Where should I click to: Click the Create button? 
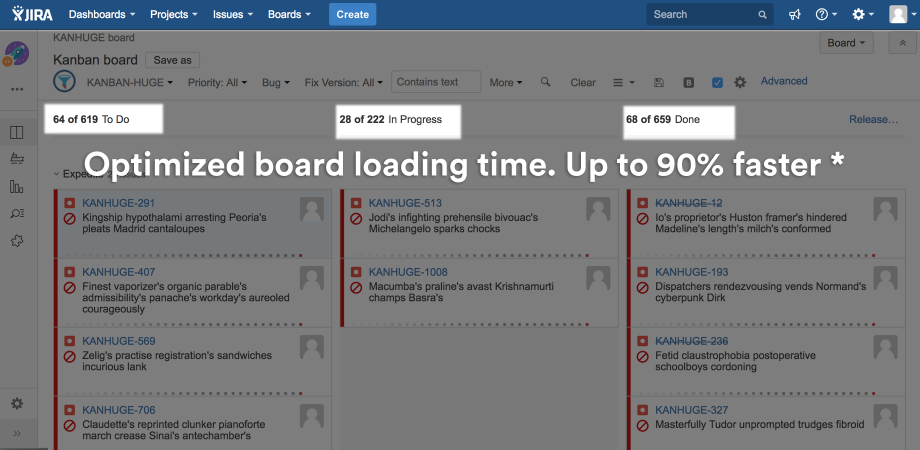click(x=352, y=15)
